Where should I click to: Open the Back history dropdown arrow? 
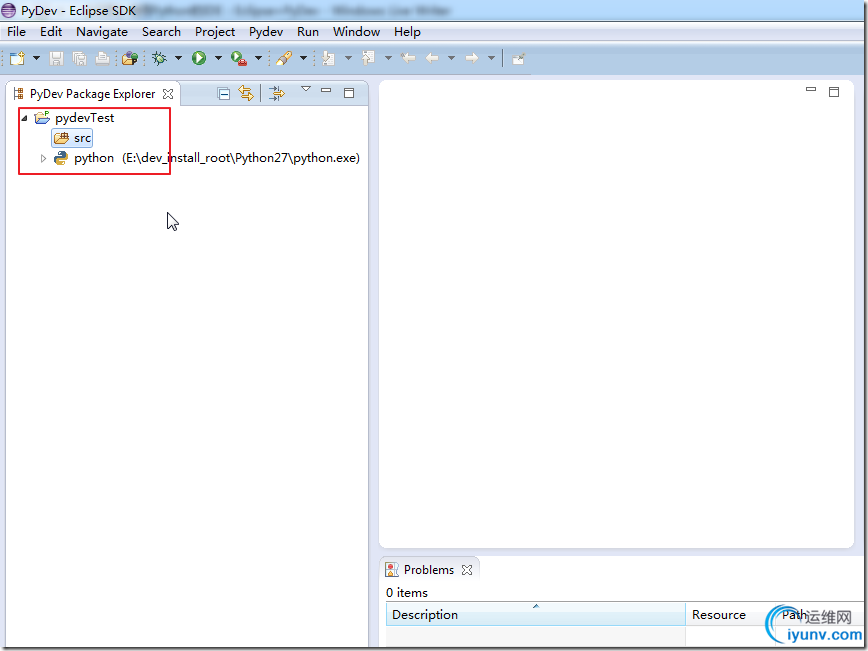click(451, 58)
